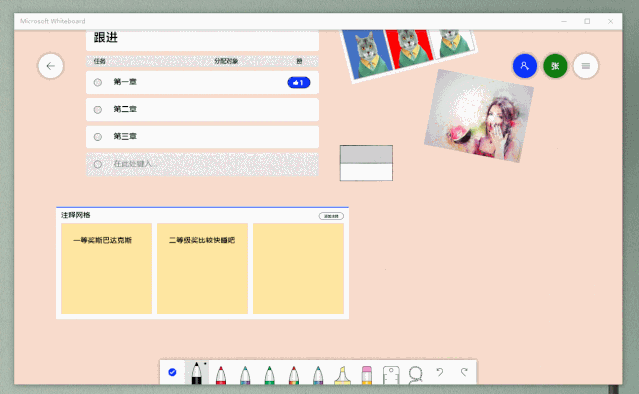Check the circle for 第三章 task

click(x=98, y=137)
